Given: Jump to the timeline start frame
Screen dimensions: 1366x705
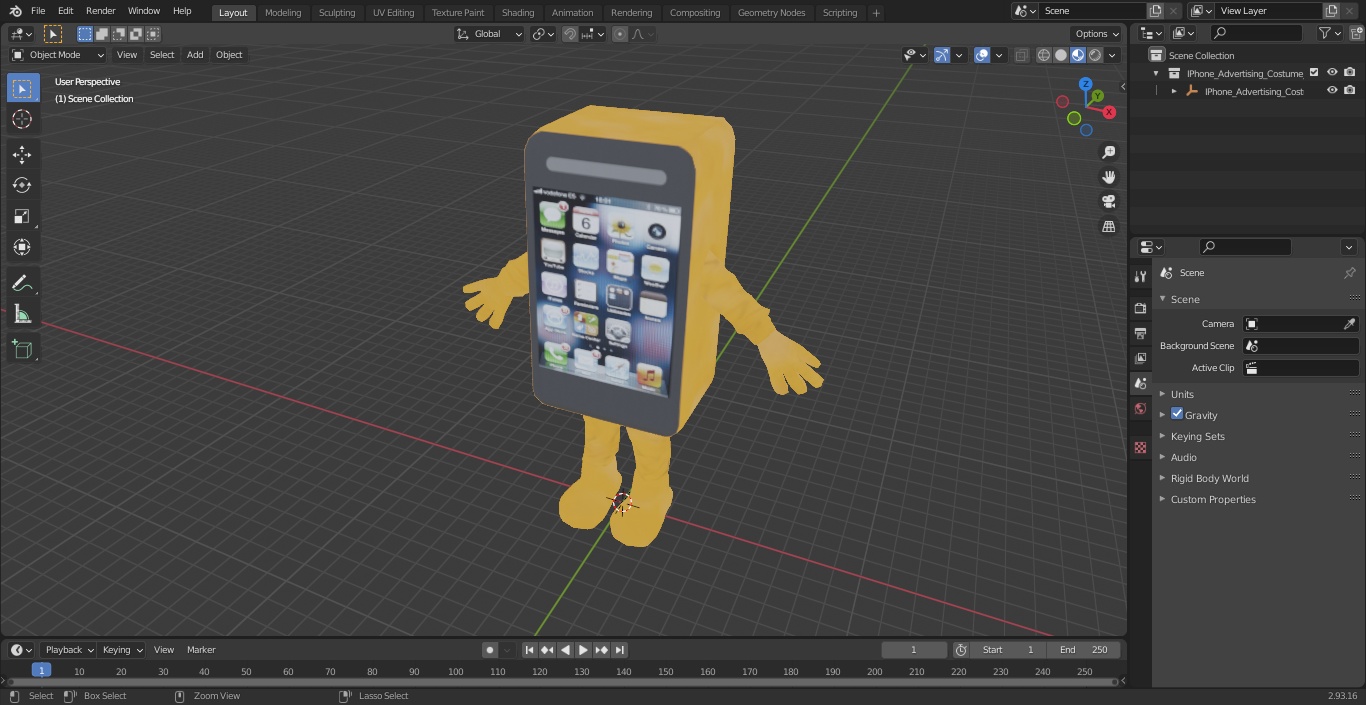Looking at the screenshot, I should [x=530, y=650].
